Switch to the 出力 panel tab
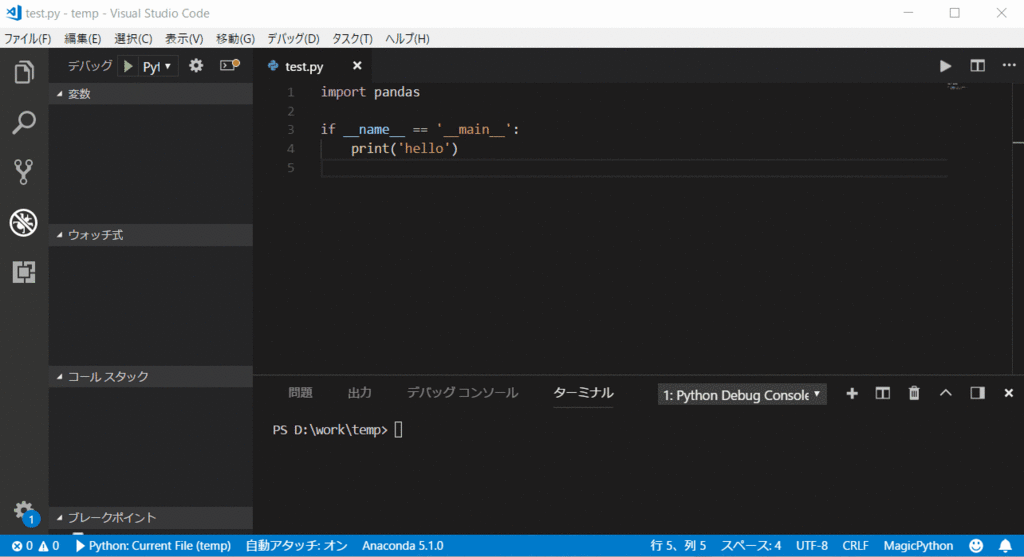 click(x=359, y=392)
